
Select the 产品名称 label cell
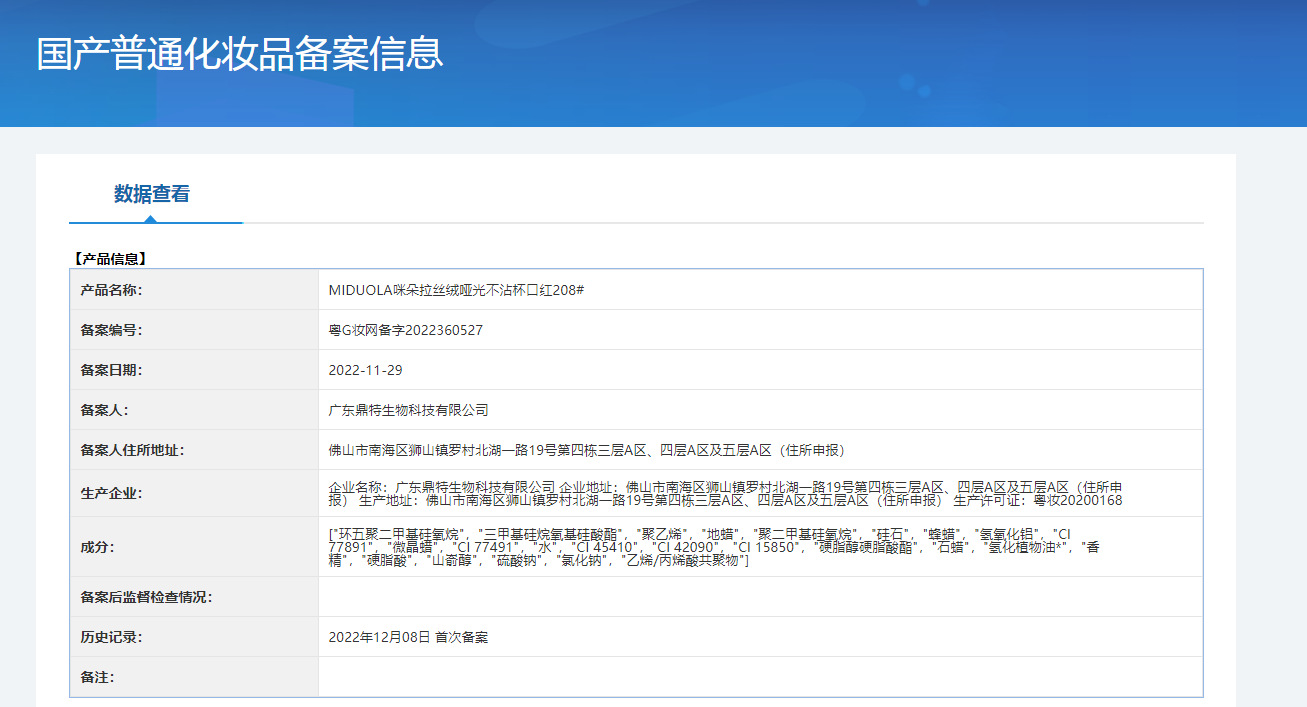(x=194, y=290)
